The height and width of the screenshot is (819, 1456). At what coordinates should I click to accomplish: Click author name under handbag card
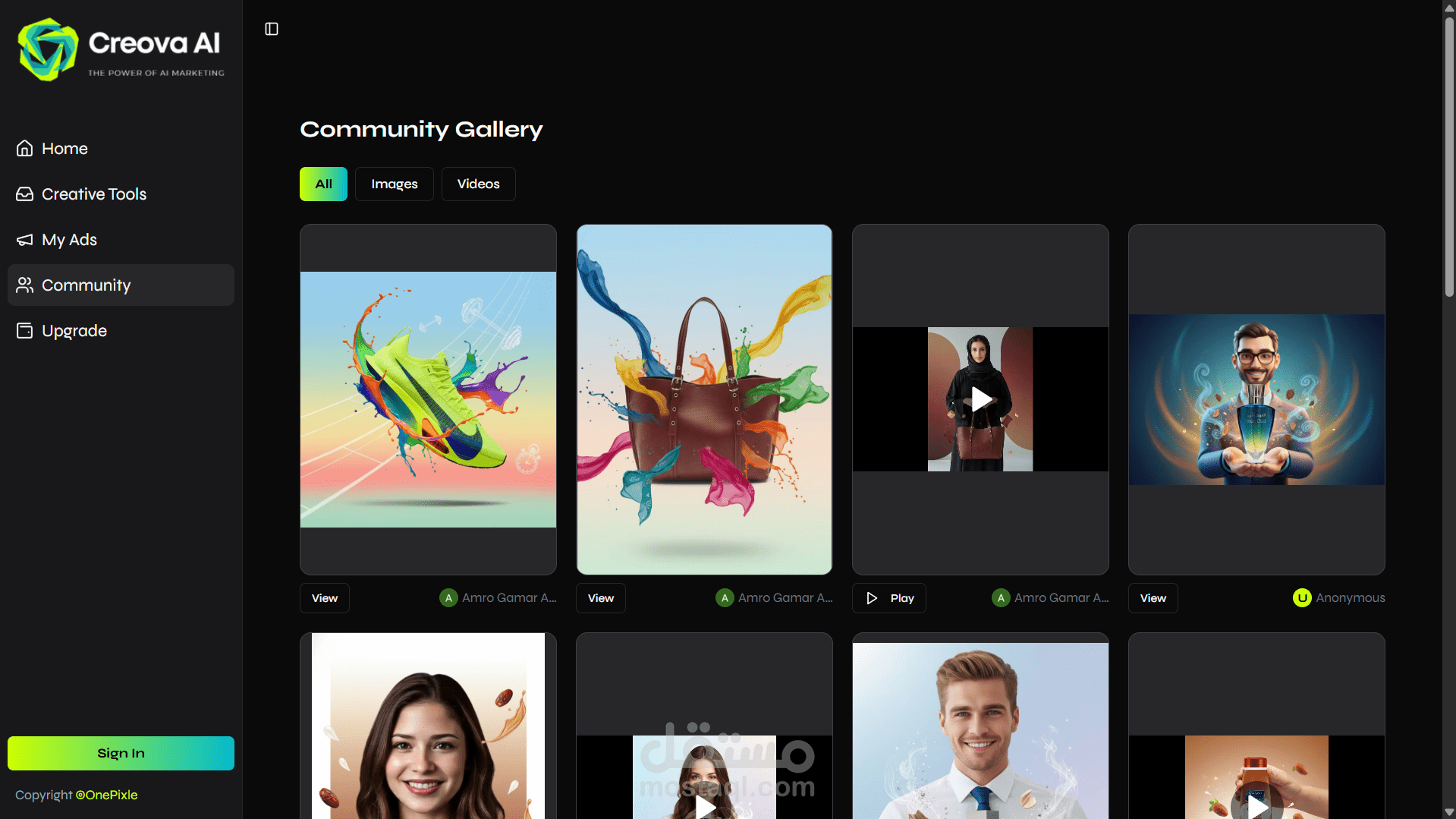785,598
